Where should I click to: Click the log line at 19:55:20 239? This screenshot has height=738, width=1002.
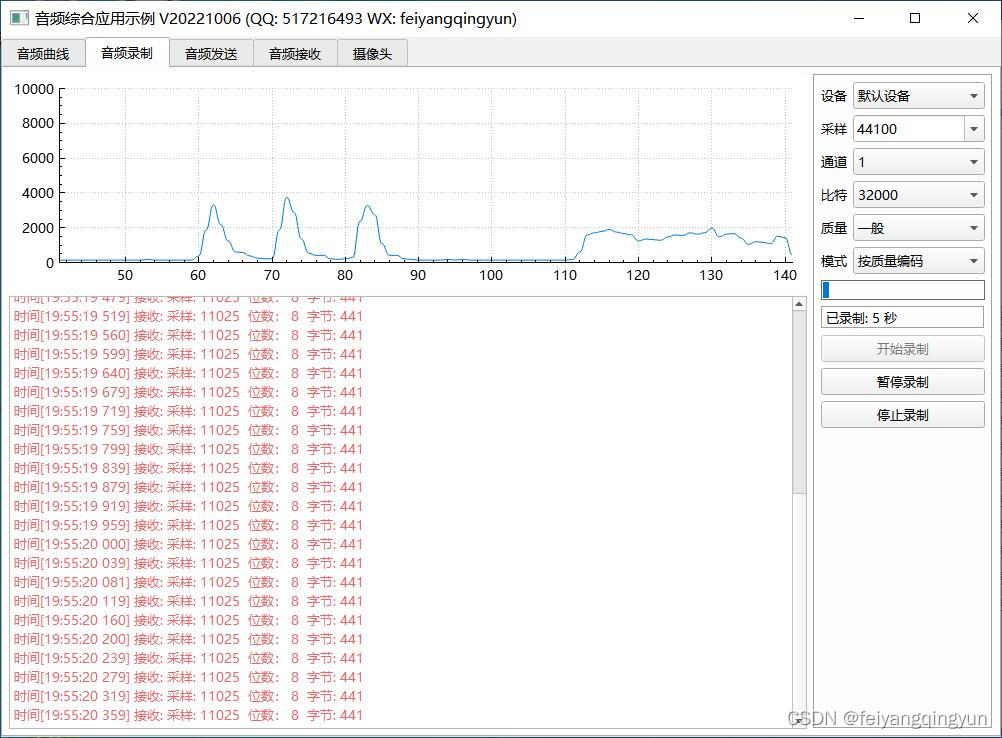189,658
